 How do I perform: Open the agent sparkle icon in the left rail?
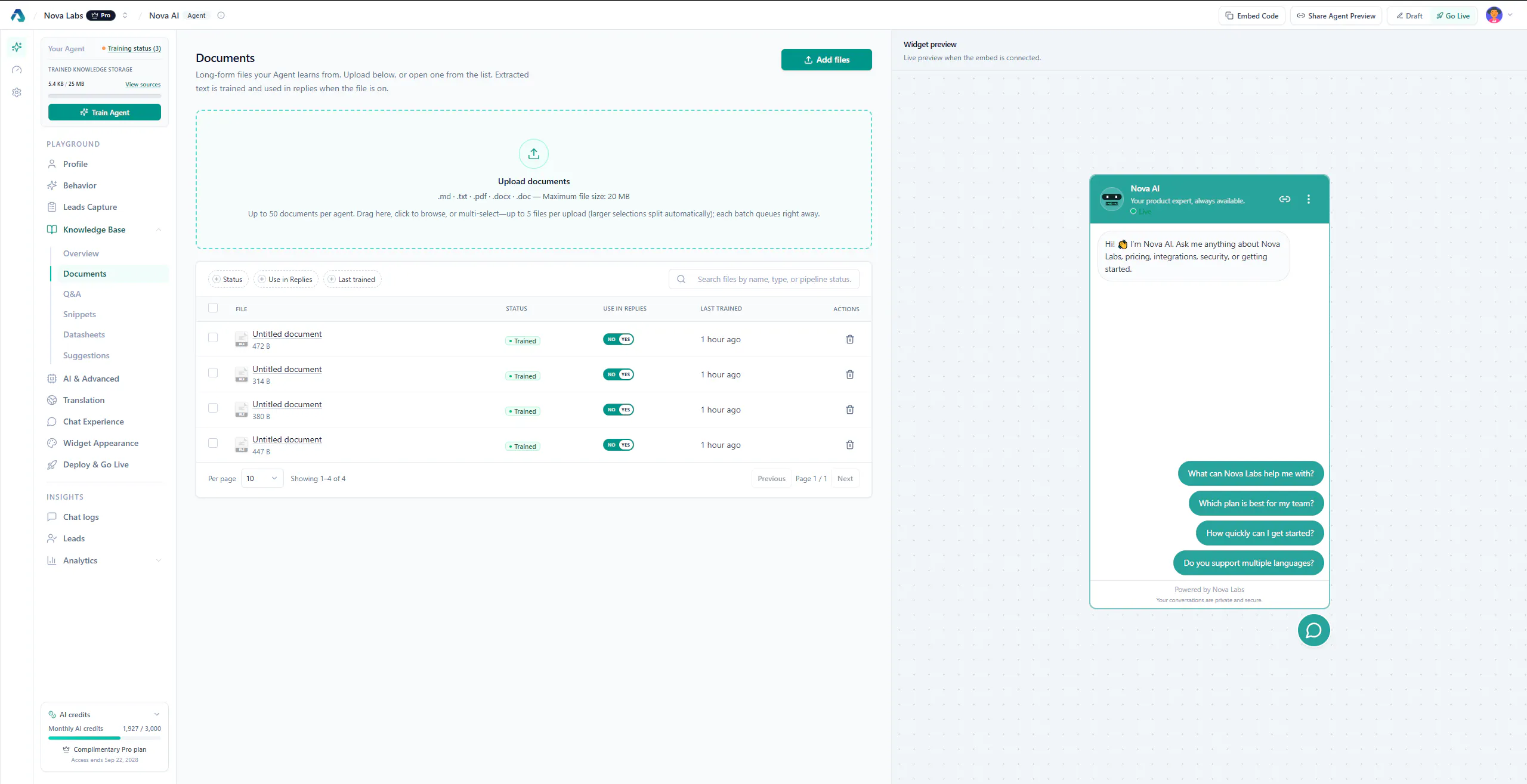(x=17, y=47)
